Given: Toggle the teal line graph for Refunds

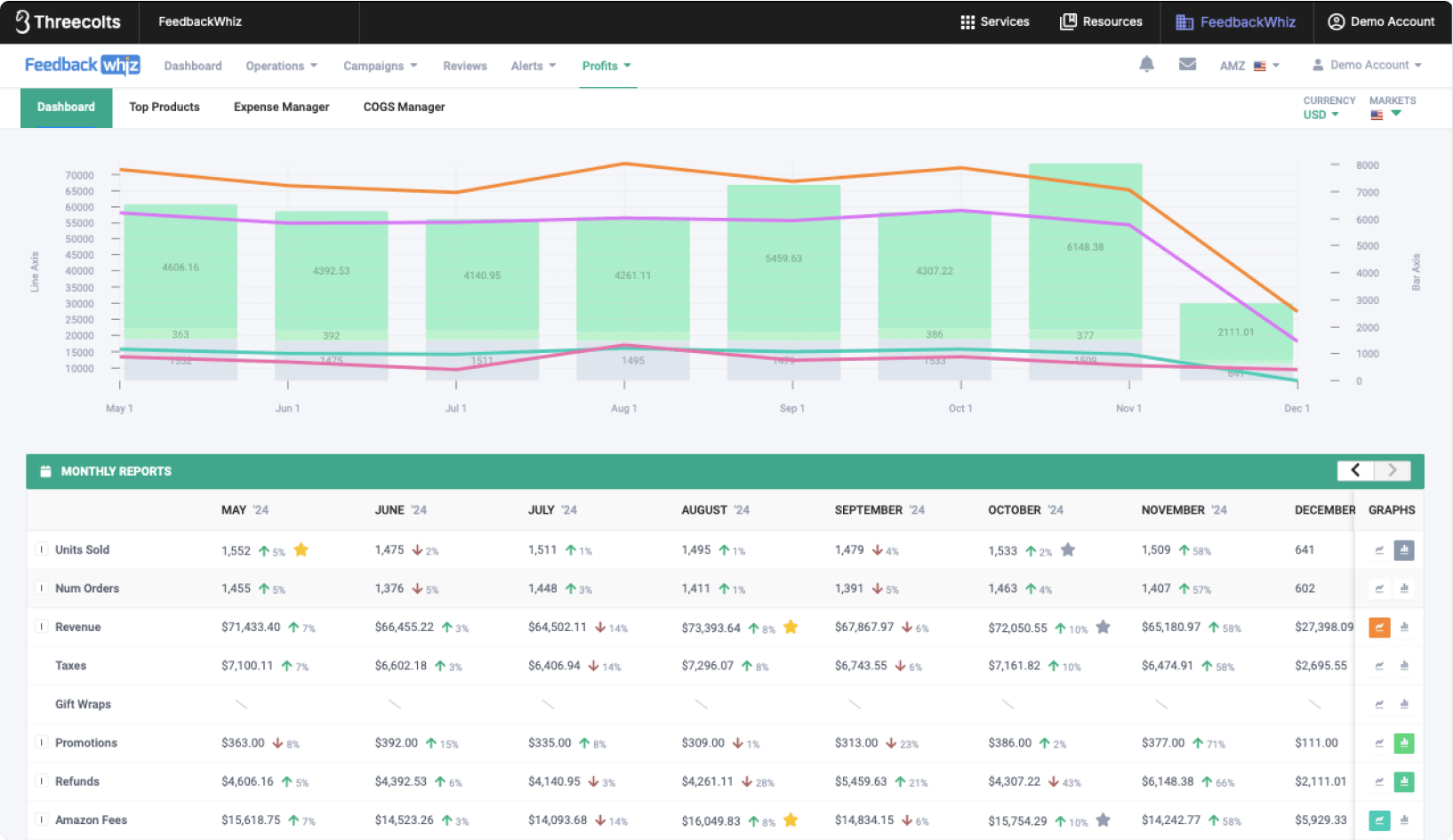Looking at the screenshot, I should 1379,781.
